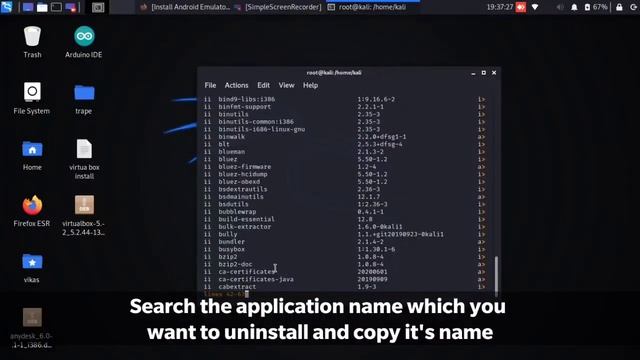
Task: Open the notifications bell icon
Action: tap(574, 7)
